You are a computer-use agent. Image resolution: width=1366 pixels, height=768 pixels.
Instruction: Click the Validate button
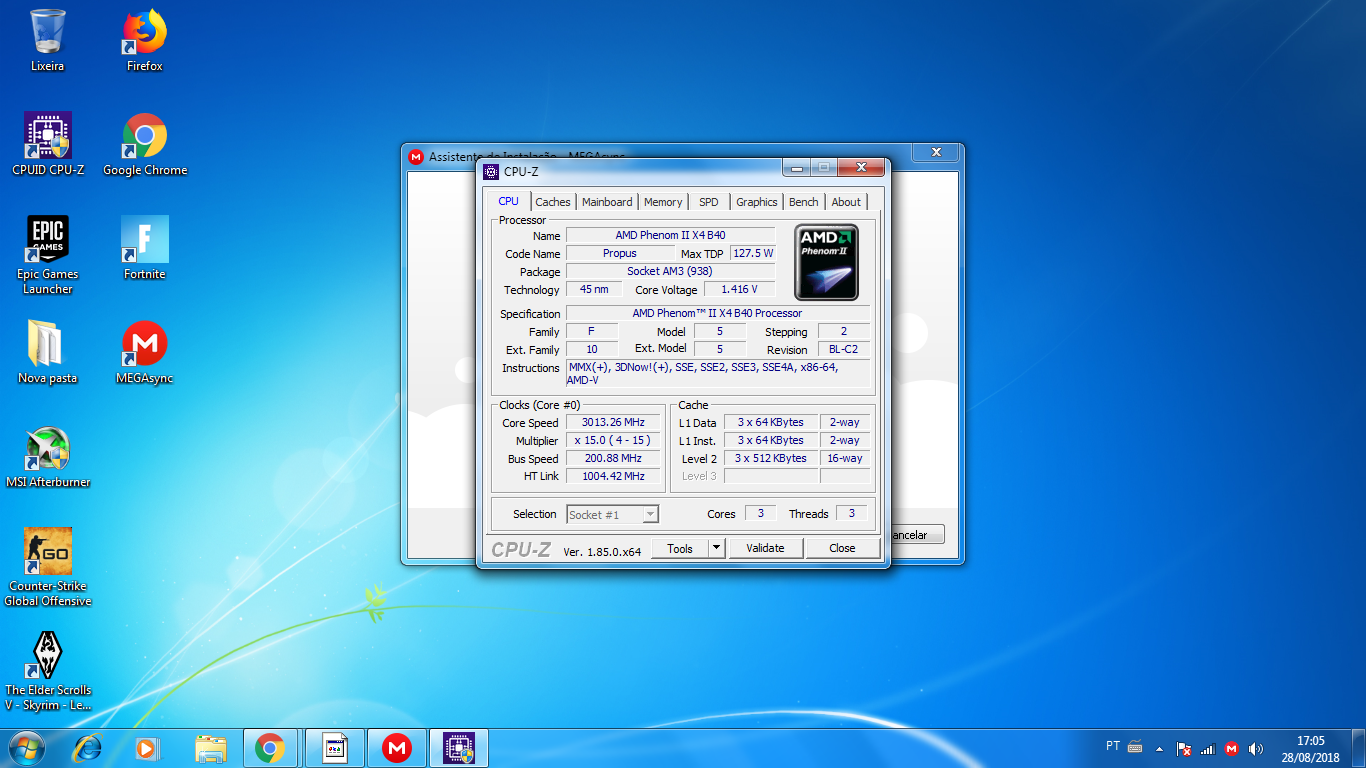click(765, 548)
